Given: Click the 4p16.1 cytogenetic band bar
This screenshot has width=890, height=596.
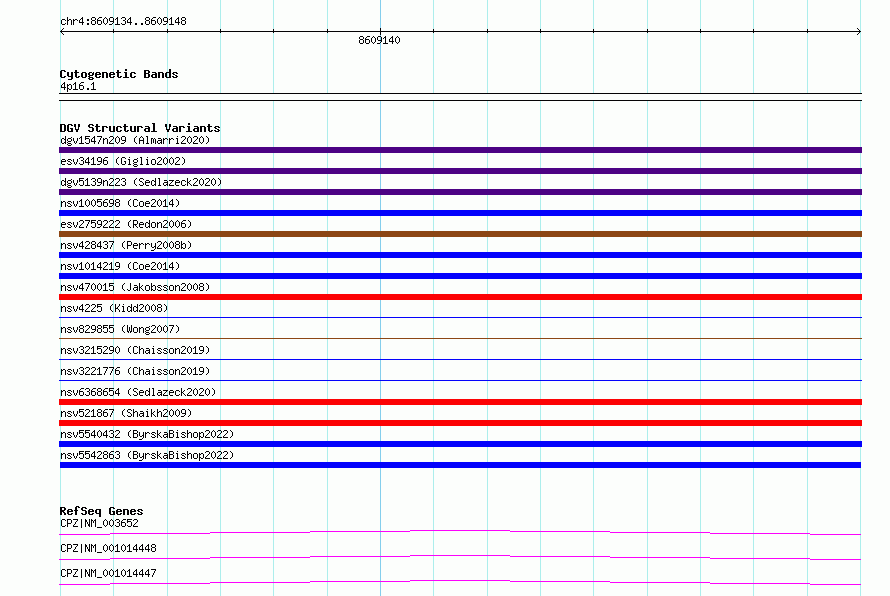Looking at the screenshot, I should 460,97.
